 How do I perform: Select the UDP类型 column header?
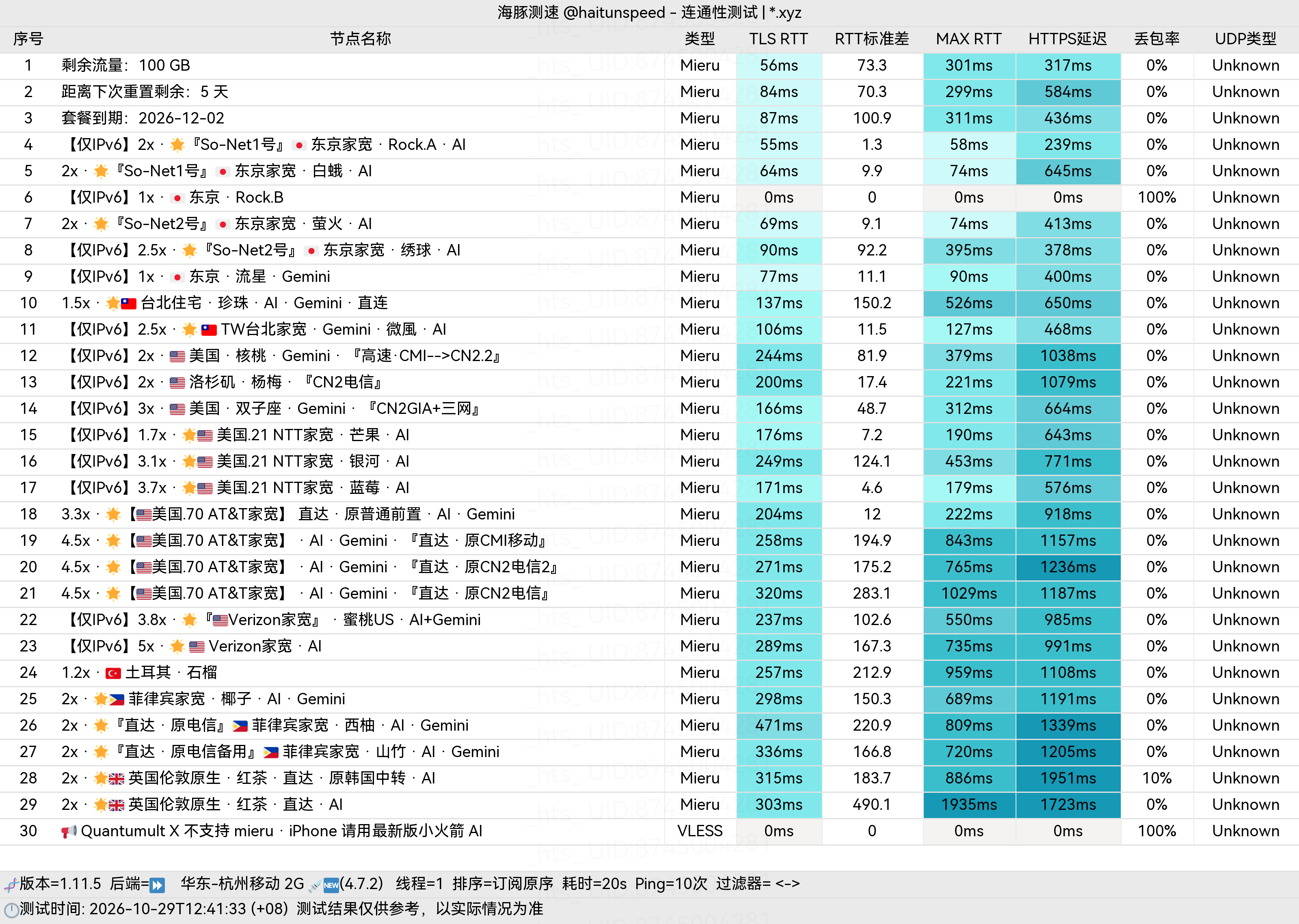(x=1245, y=39)
